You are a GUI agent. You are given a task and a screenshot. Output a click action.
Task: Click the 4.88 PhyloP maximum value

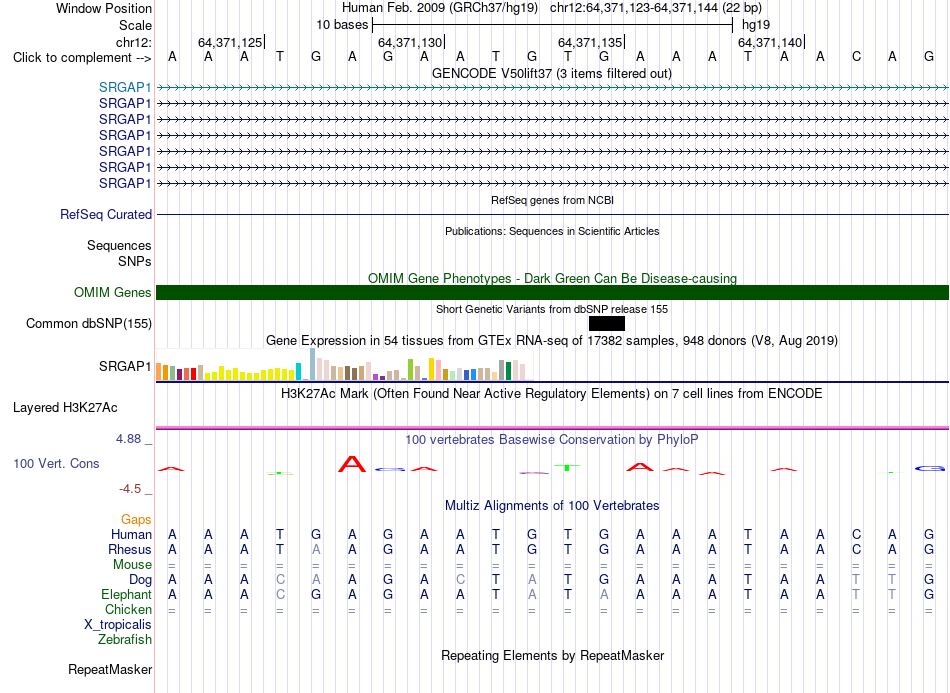coord(128,439)
